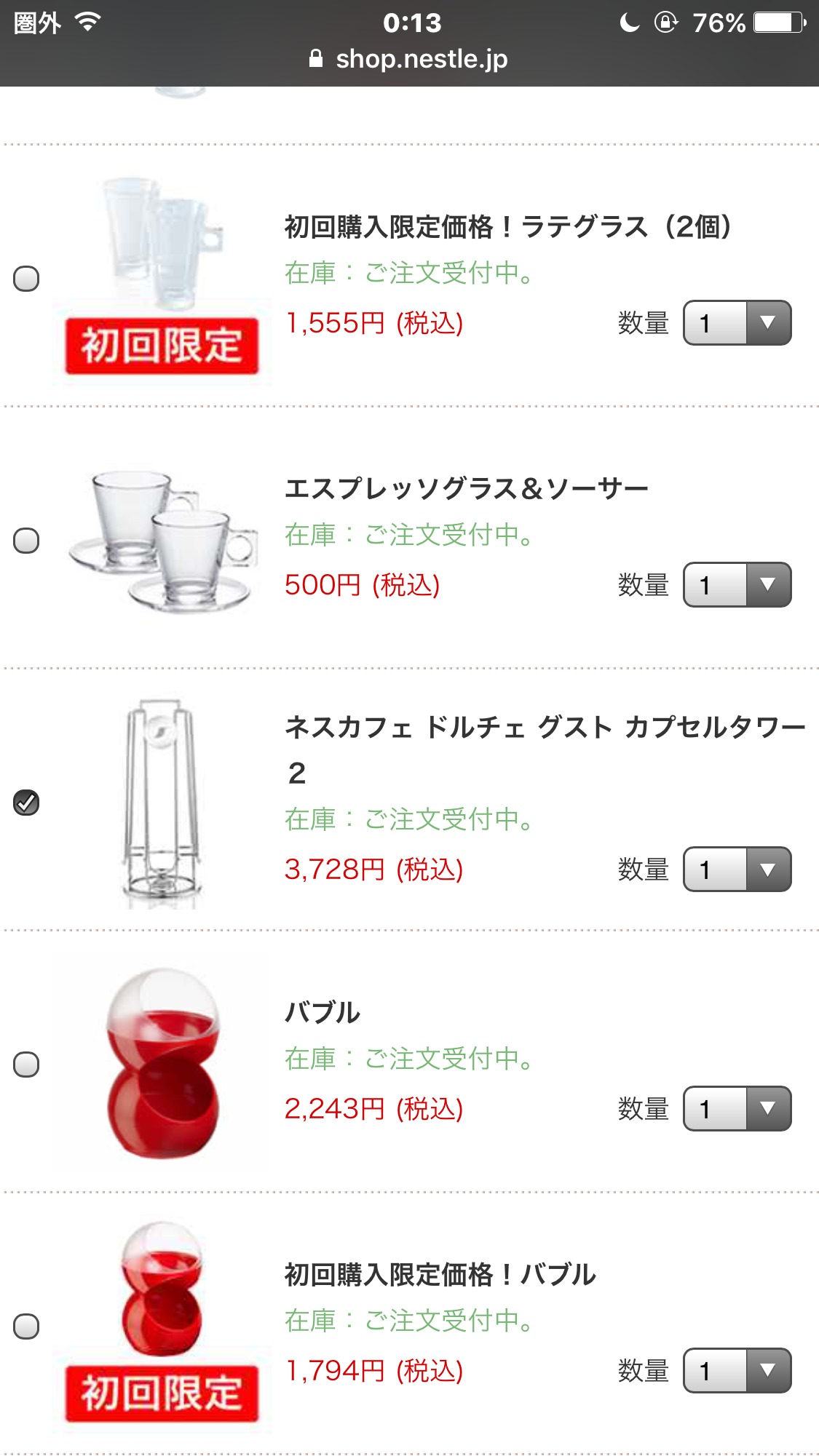Check the ラテグラス (2個) checkbox
The height and width of the screenshot is (1456, 819).
click(x=26, y=279)
